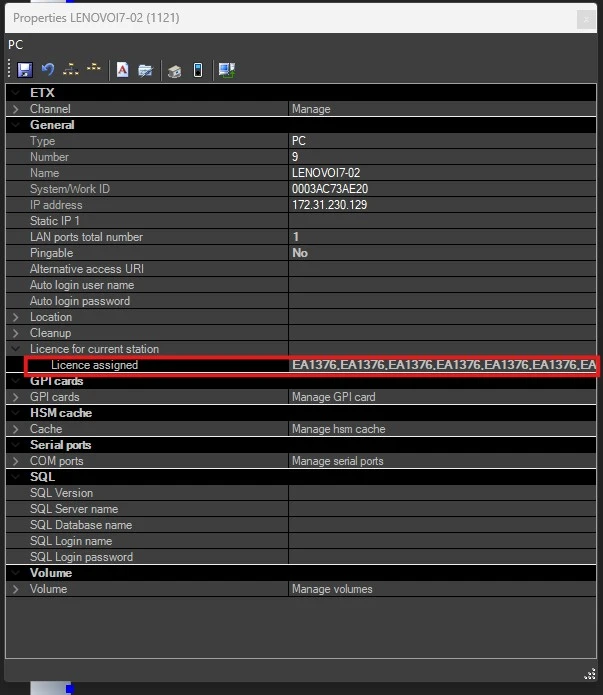Click the blue Undo arrow icon
This screenshot has width=603, height=695.
tap(47, 70)
